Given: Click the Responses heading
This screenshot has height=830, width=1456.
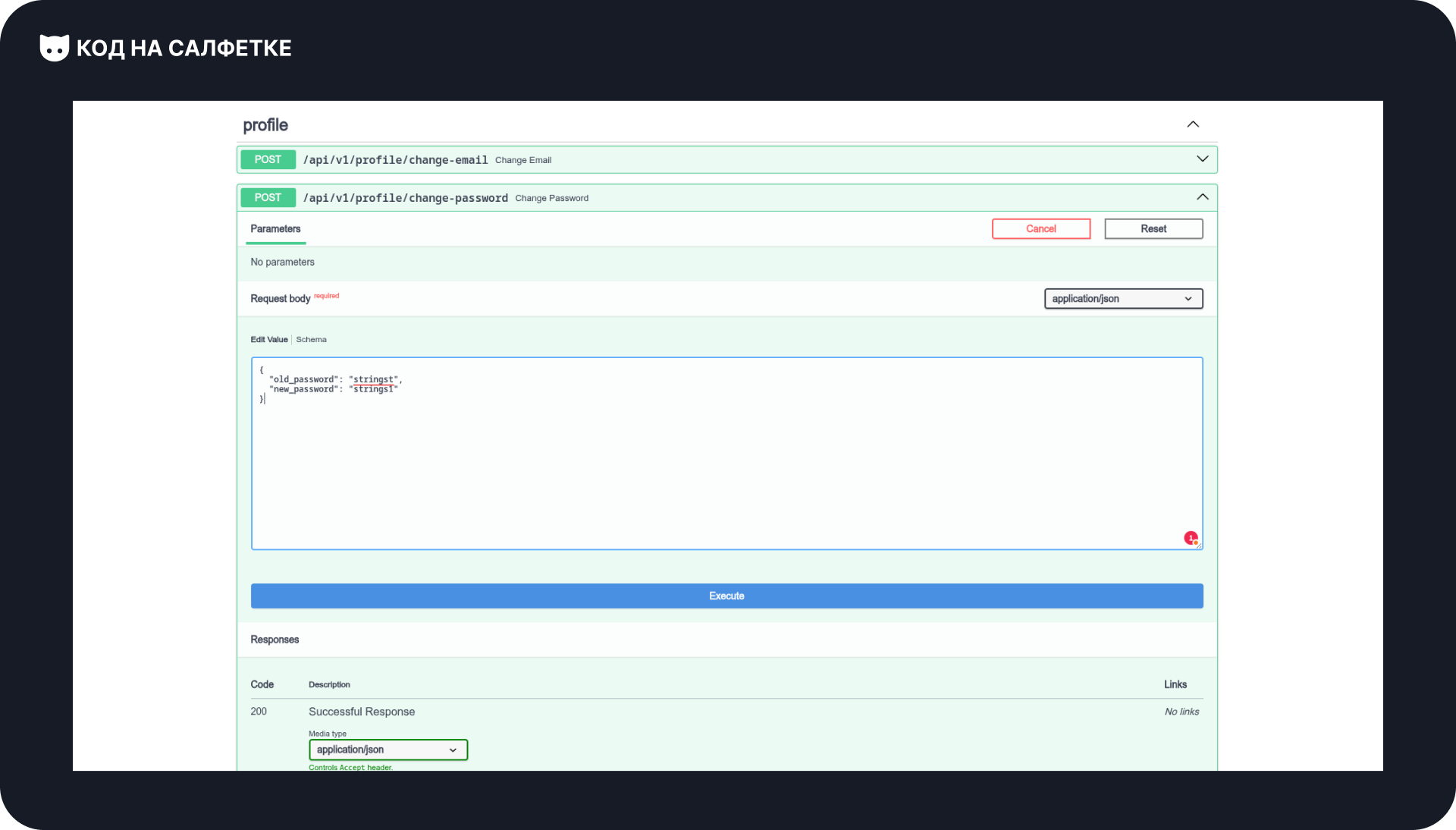Looking at the screenshot, I should pyautogui.click(x=275, y=640).
